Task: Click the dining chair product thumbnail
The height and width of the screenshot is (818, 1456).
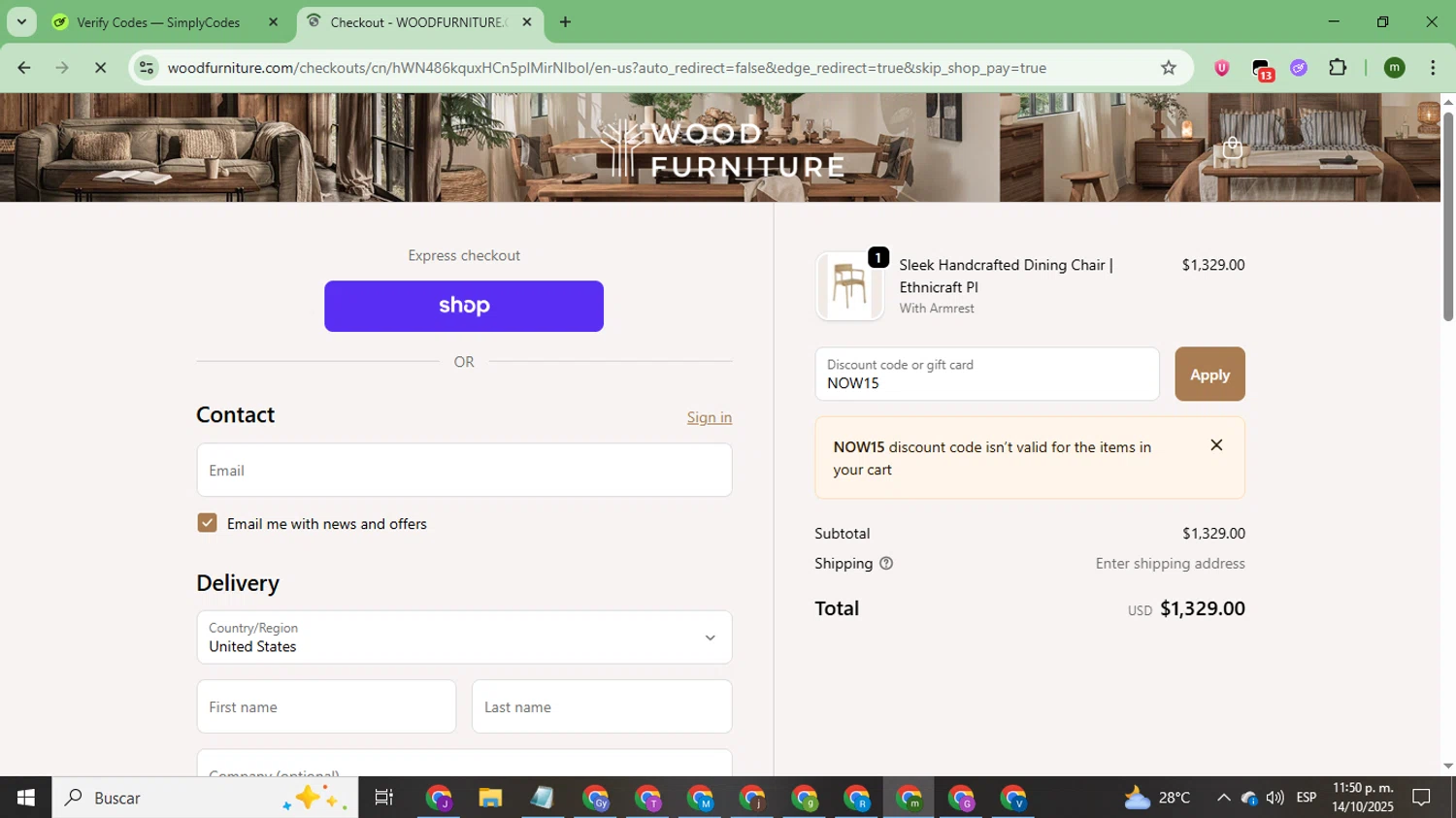Action: [x=849, y=286]
